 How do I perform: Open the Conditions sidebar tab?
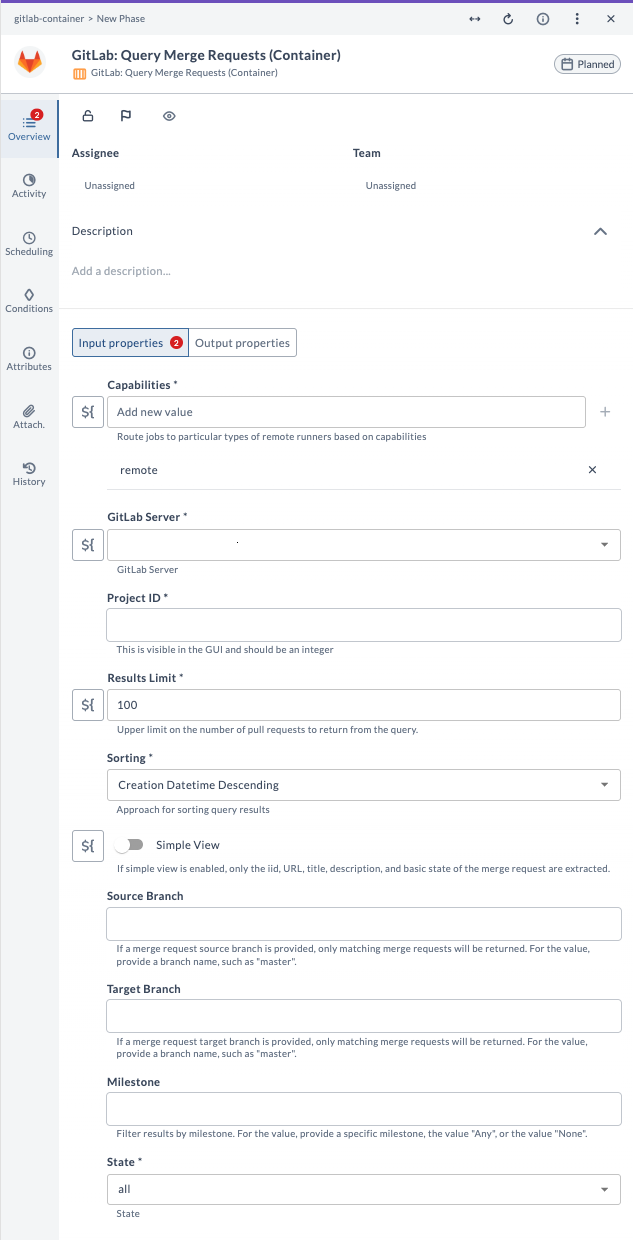[x=29, y=301]
